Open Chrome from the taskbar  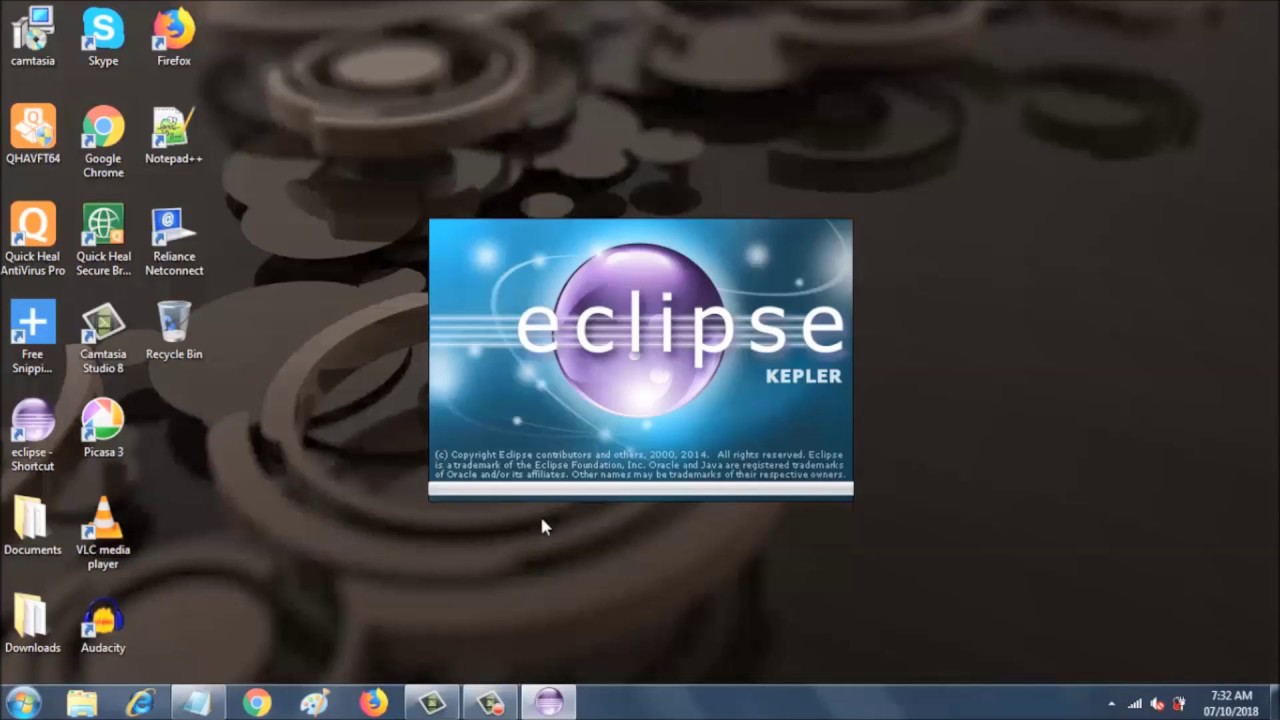(x=257, y=702)
